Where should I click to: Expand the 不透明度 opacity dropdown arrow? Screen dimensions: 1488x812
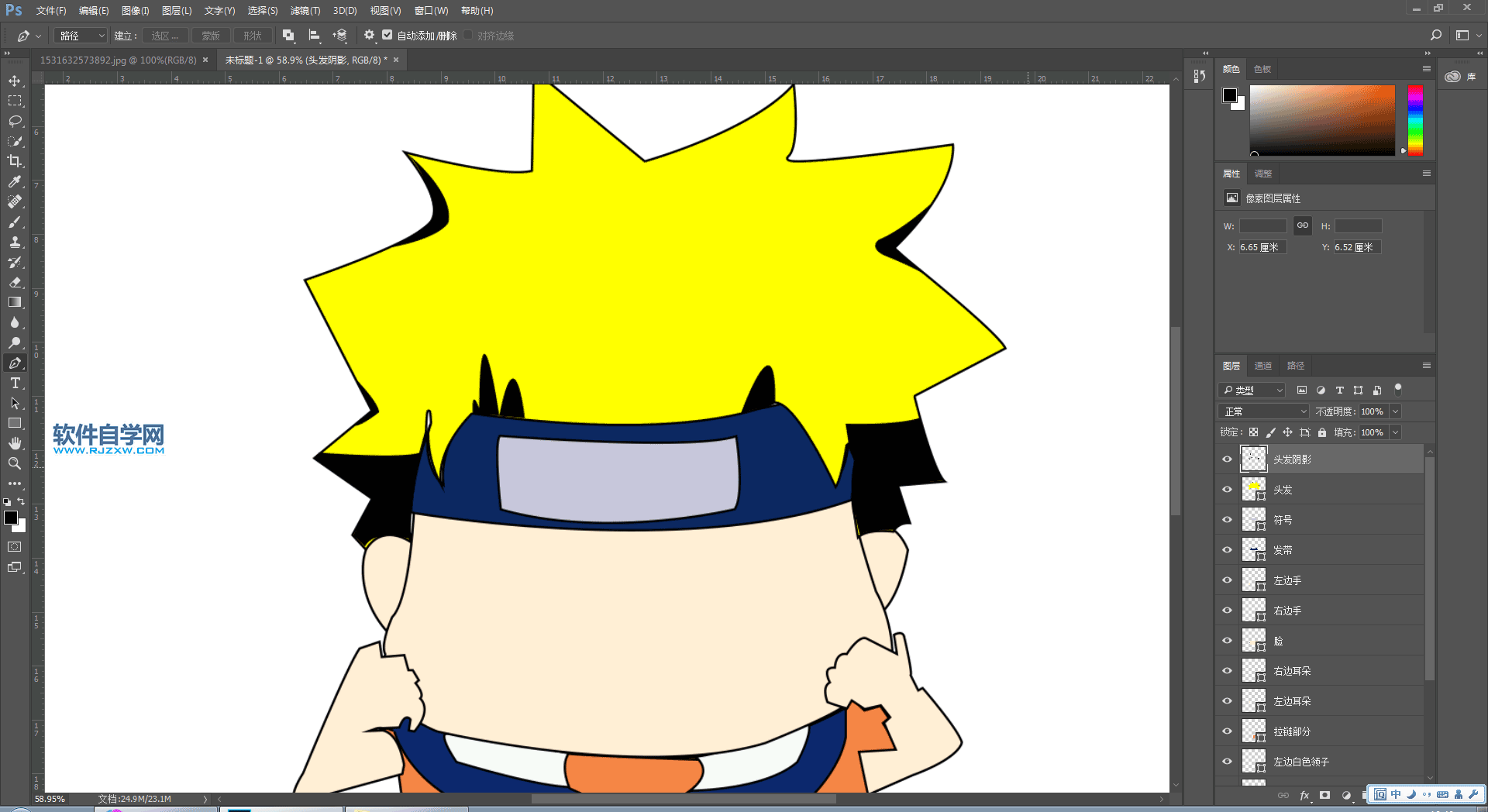pyautogui.click(x=1395, y=411)
